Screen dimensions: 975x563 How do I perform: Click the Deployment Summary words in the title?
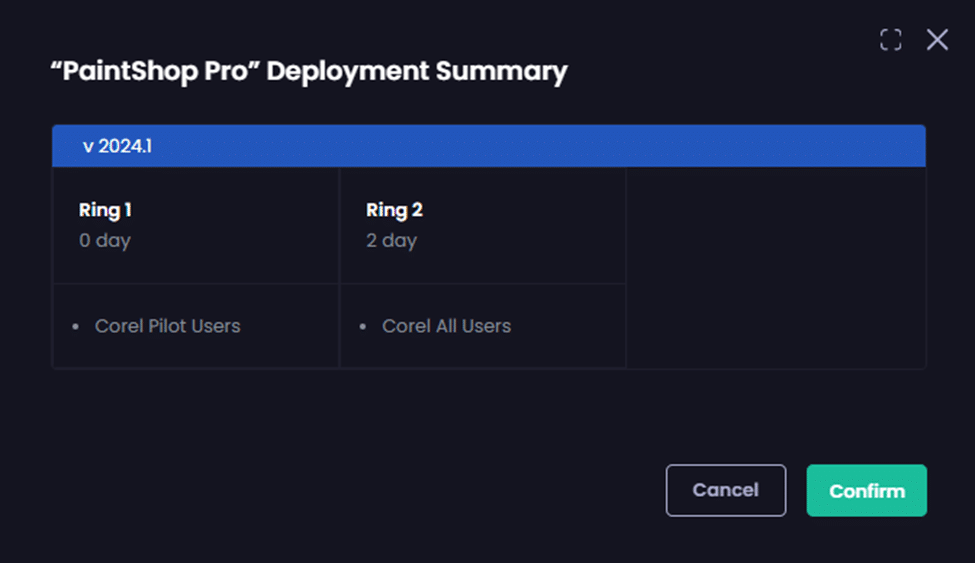(416, 72)
